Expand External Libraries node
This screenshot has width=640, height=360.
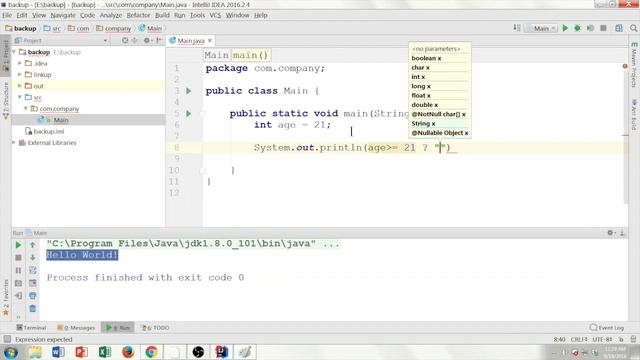pos(15,142)
